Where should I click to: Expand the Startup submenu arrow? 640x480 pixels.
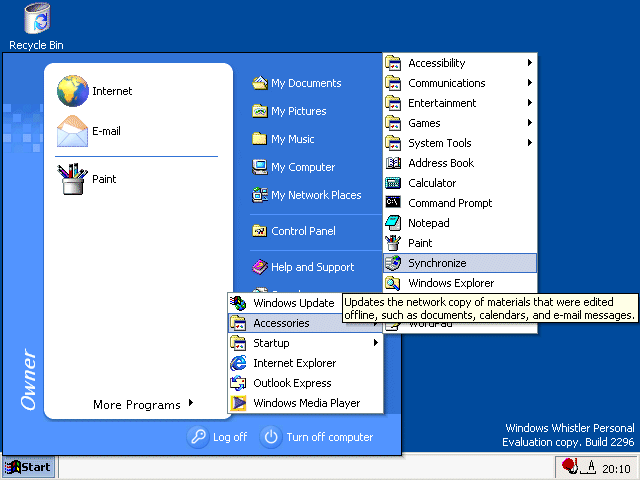[x=376, y=342]
